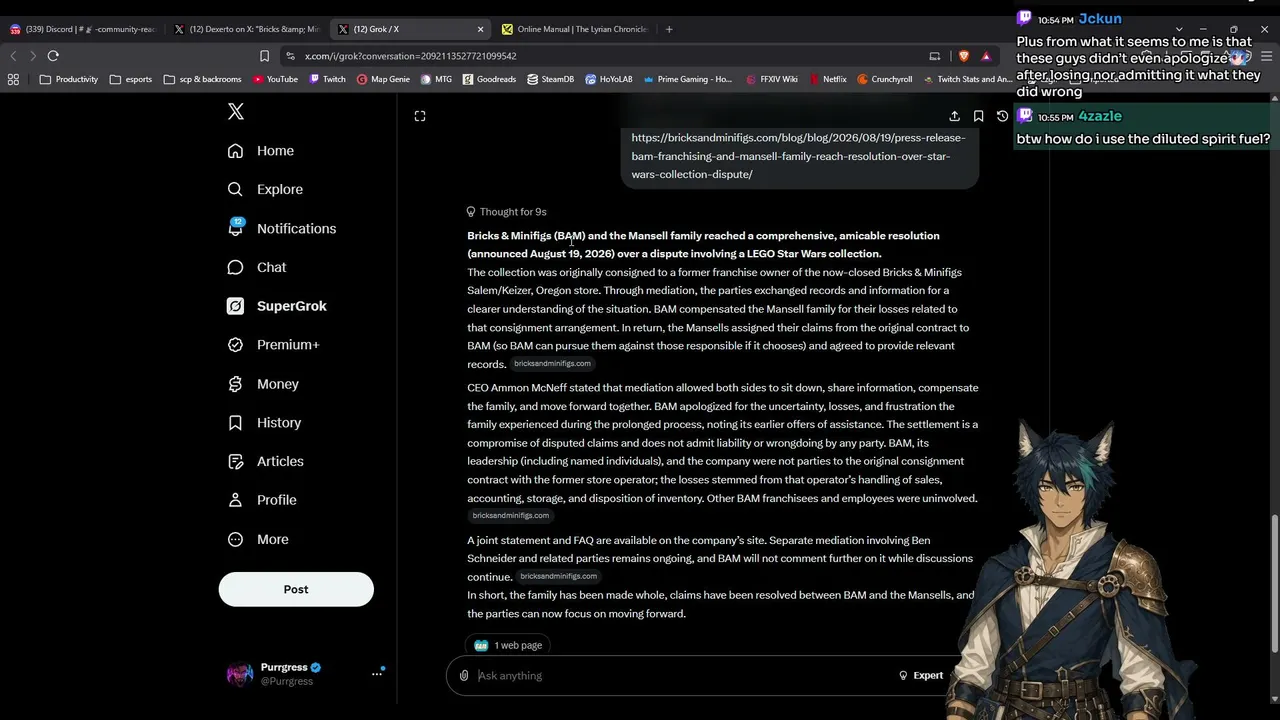Open the YouTube bookmark
Screen dimensions: 1280x720
tap(275, 79)
